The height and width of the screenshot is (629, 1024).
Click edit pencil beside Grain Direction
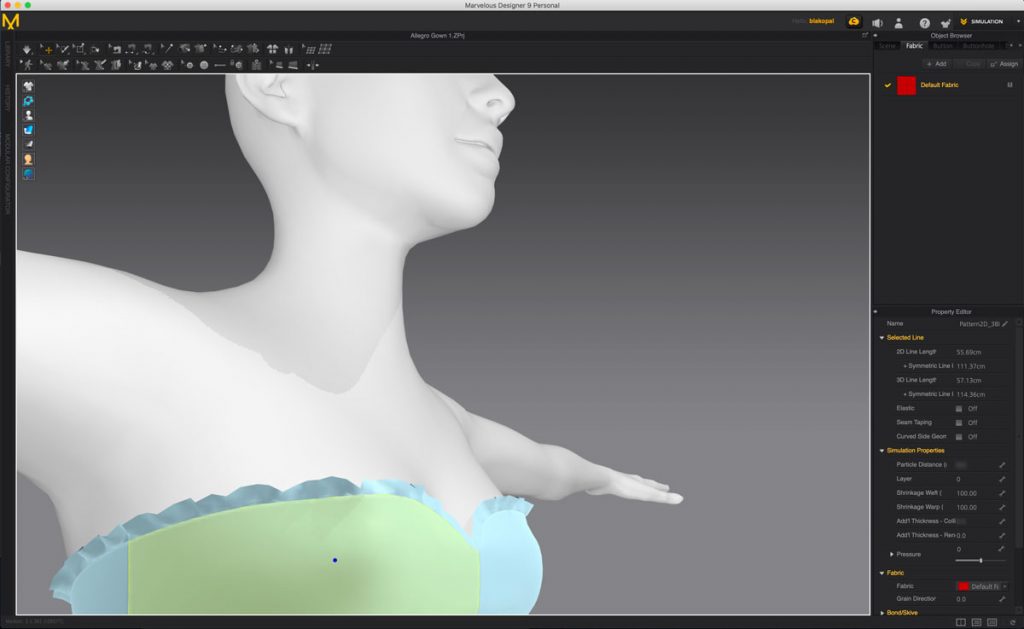[x=1002, y=598]
